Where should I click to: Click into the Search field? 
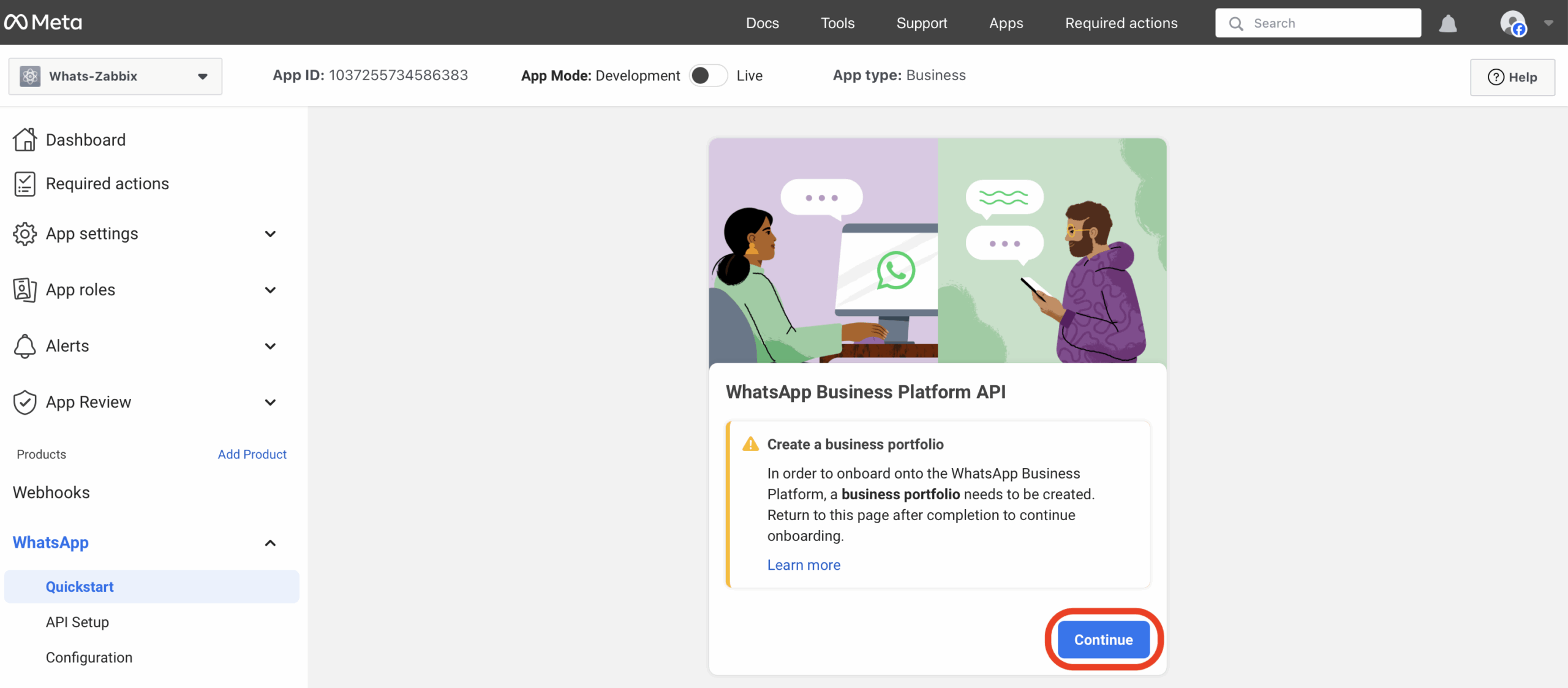pyautogui.click(x=1318, y=23)
